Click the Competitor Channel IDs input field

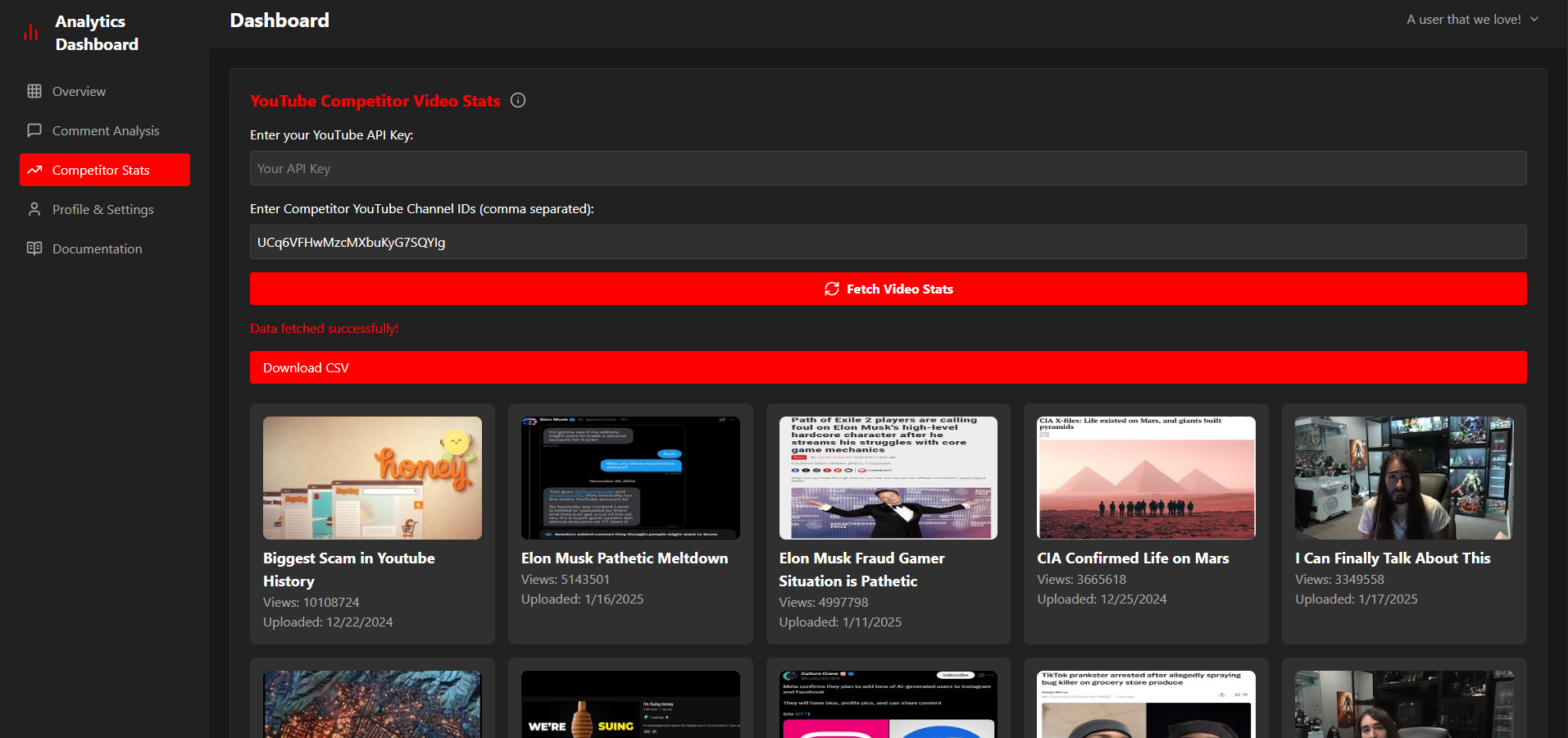889,242
